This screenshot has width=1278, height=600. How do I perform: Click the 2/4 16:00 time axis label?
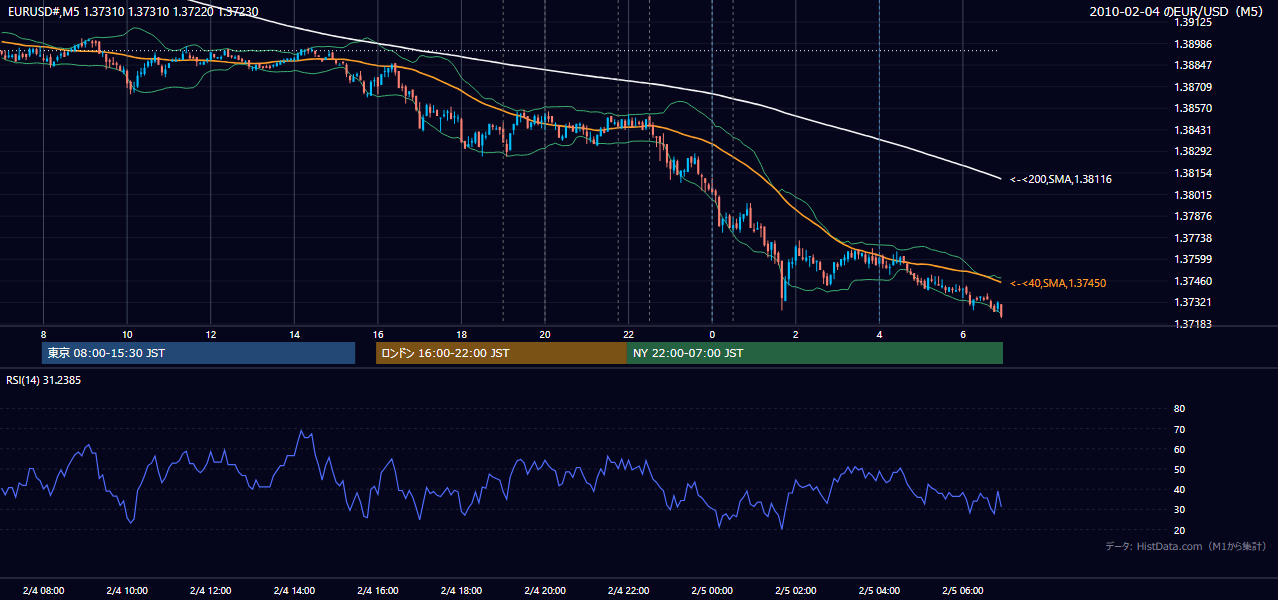tap(377, 590)
